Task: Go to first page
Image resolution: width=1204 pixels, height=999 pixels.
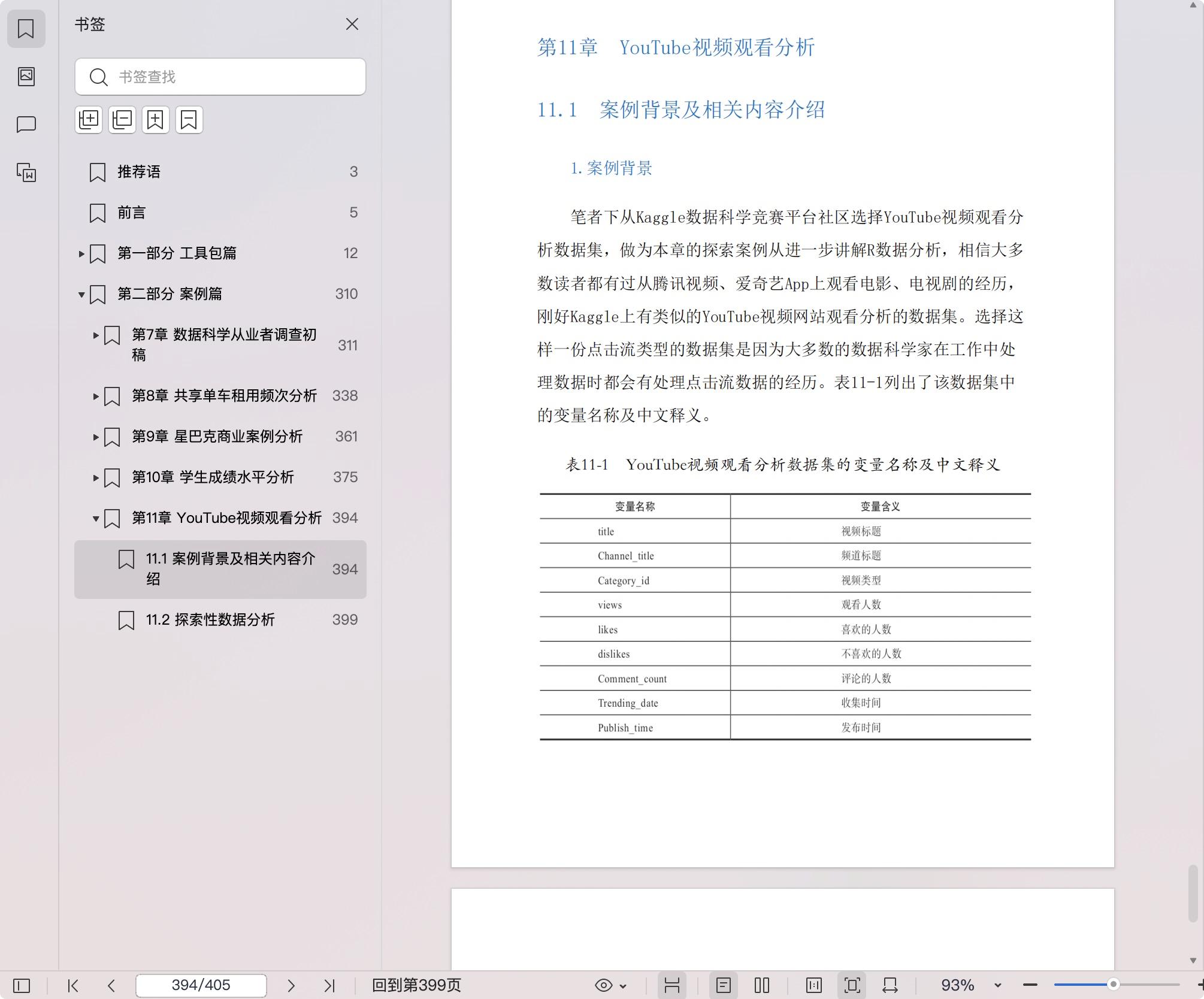Action: [x=73, y=985]
